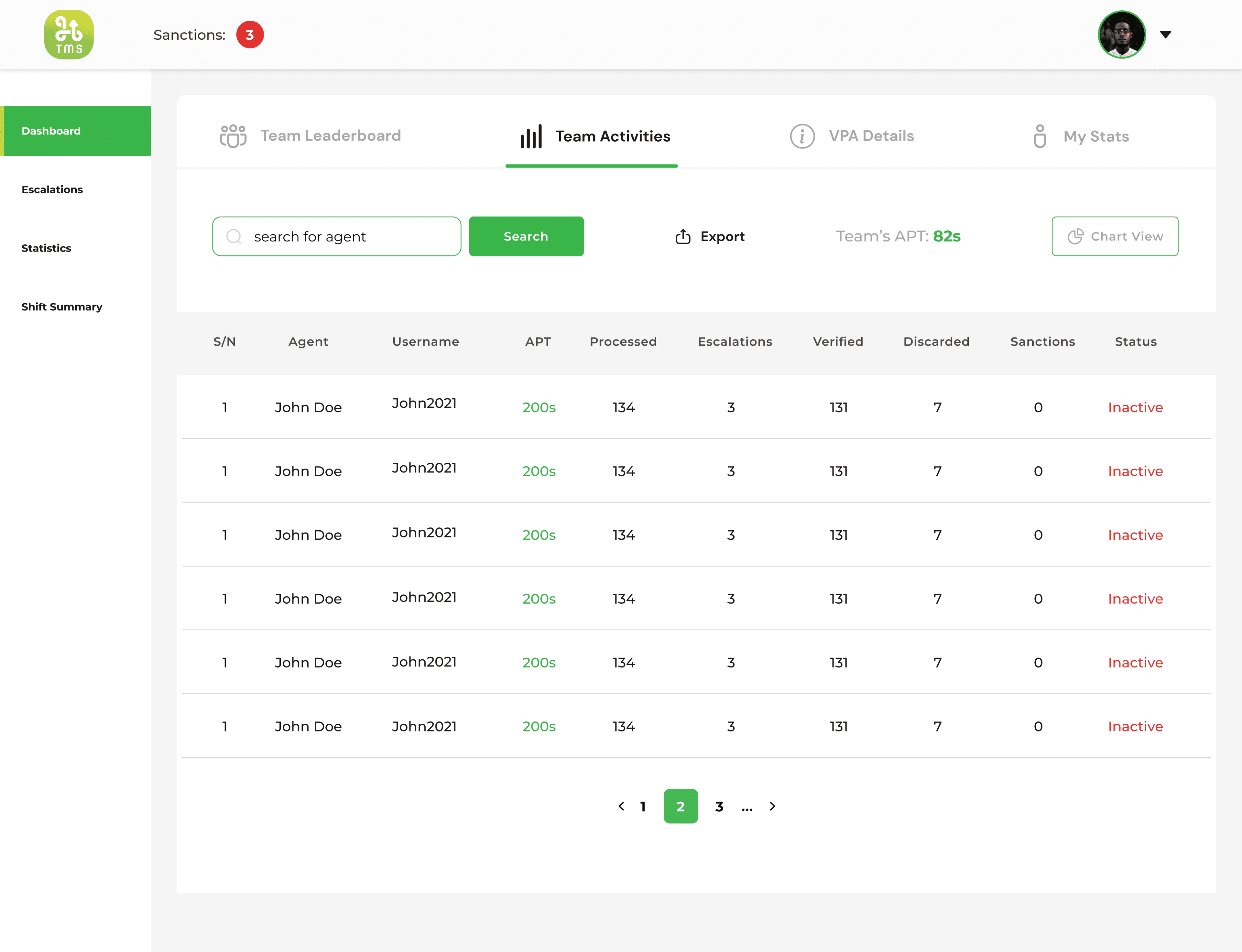Screen dimensions: 1242x952
Task: Click the Team Leaderboard people icon
Action: pos(233,136)
